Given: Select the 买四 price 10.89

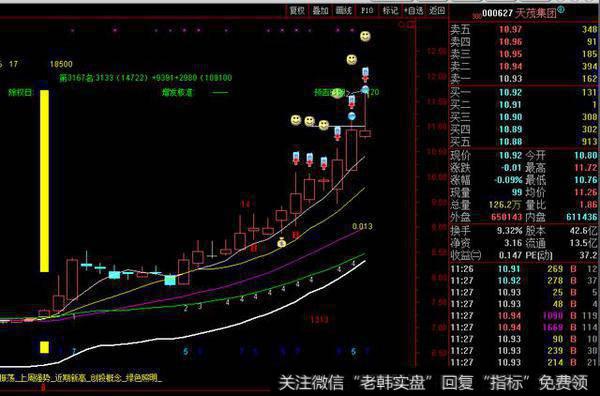Looking at the screenshot, I should click(x=510, y=129).
